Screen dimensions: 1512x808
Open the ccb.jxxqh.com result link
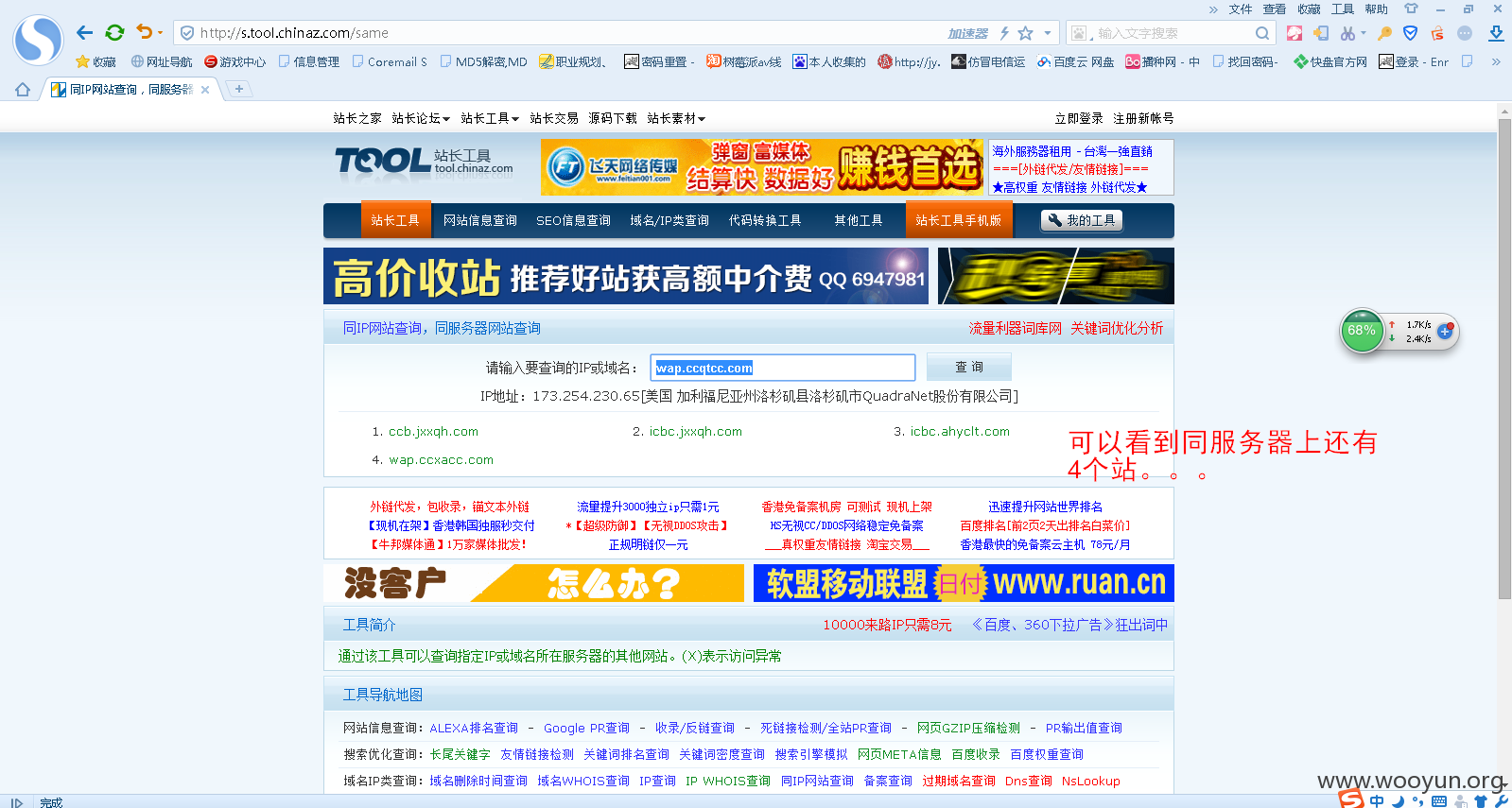tap(433, 432)
